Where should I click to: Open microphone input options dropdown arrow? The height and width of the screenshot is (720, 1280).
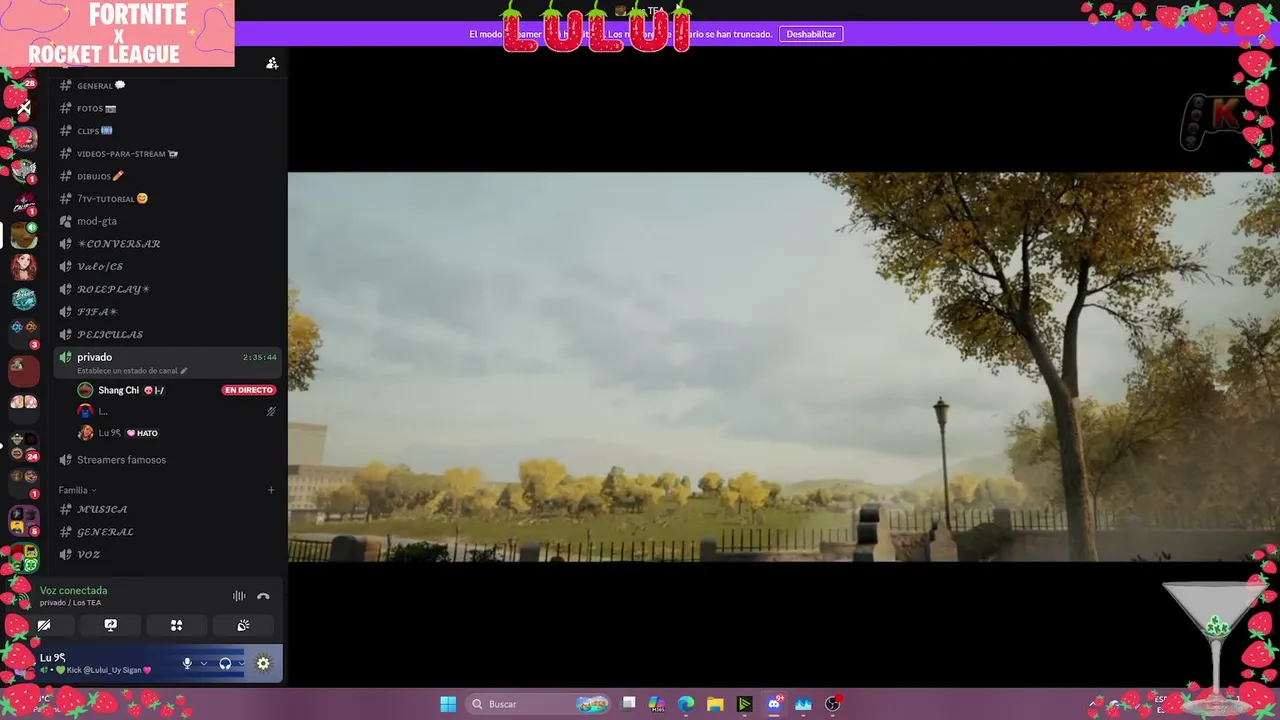point(204,663)
